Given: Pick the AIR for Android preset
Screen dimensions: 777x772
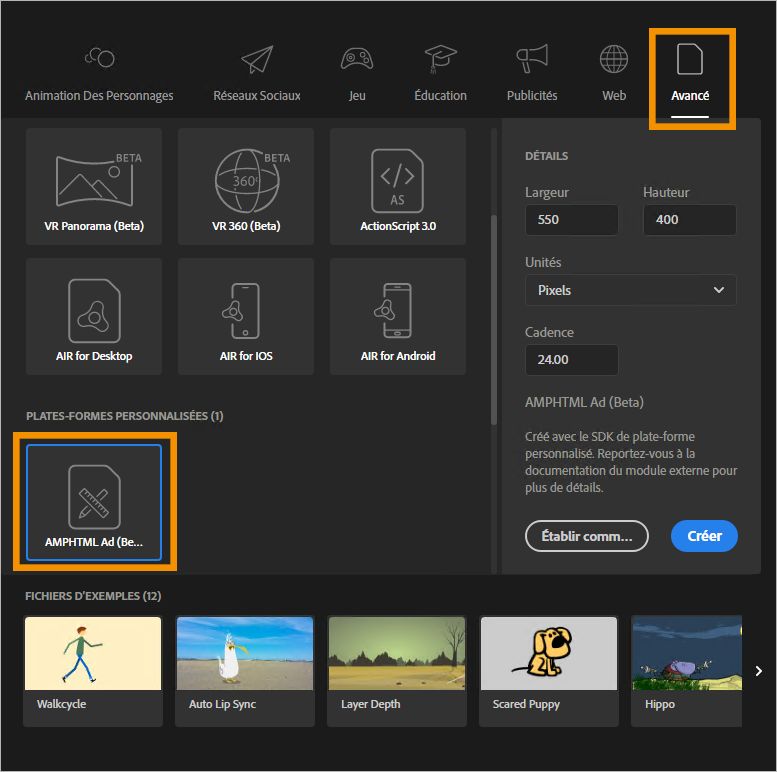Looking at the screenshot, I should point(398,316).
